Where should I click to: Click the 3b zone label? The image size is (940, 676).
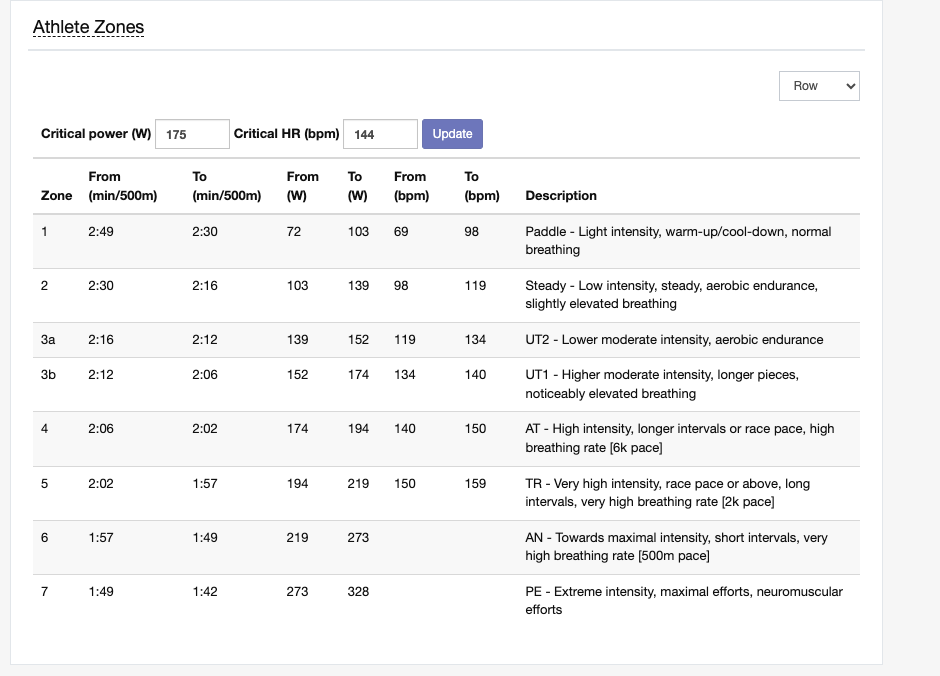click(48, 375)
